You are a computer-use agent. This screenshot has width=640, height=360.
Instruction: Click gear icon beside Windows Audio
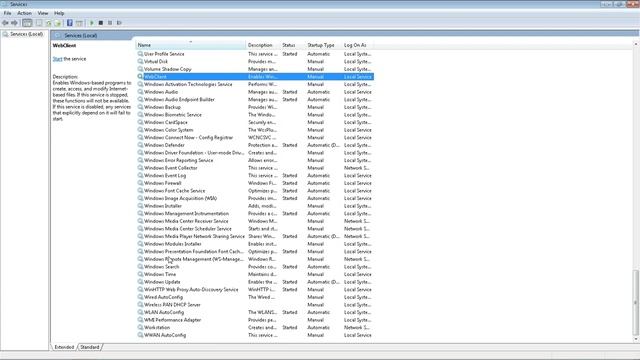pos(140,92)
